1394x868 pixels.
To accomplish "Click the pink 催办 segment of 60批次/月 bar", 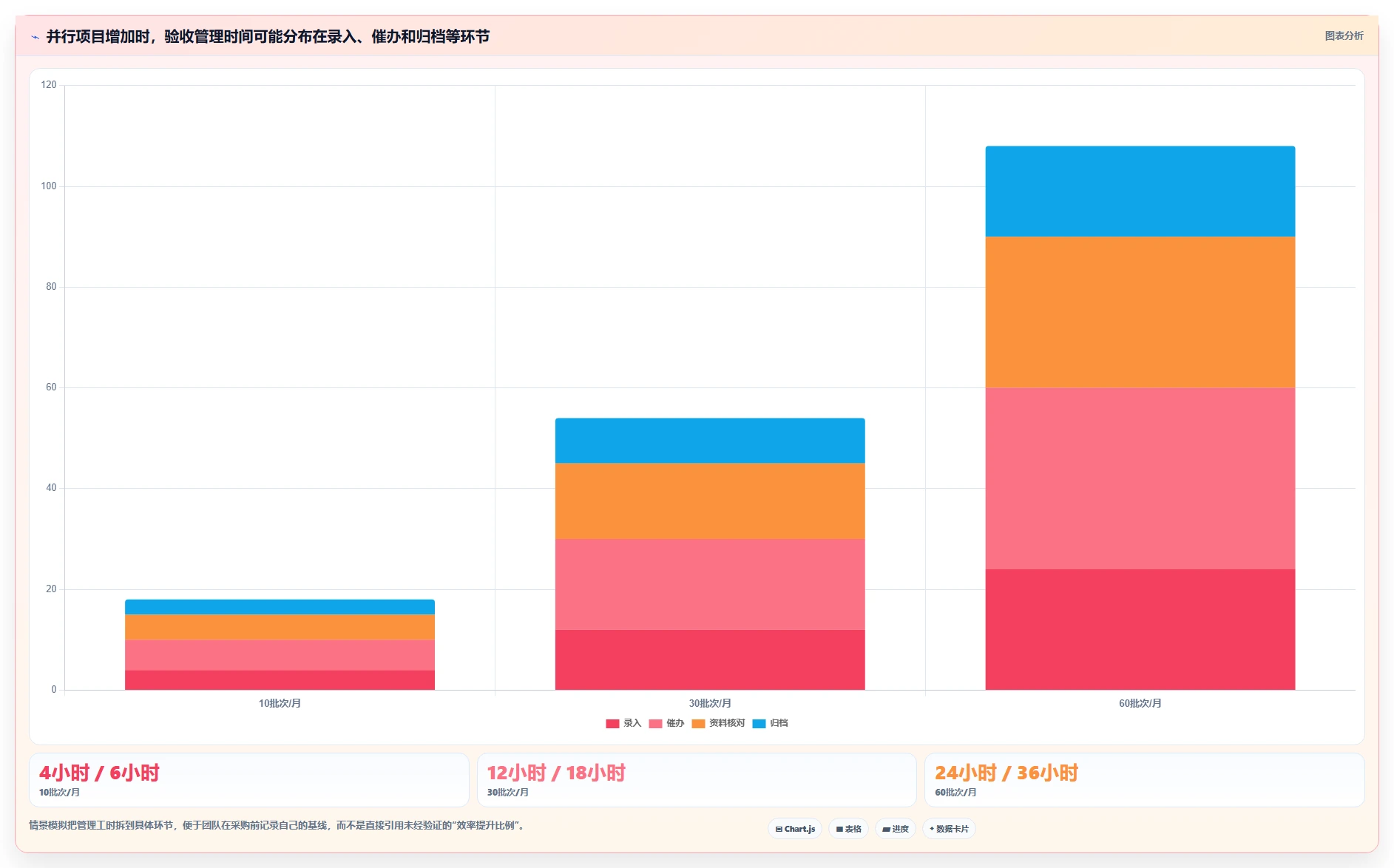I will pos(1140,478).
